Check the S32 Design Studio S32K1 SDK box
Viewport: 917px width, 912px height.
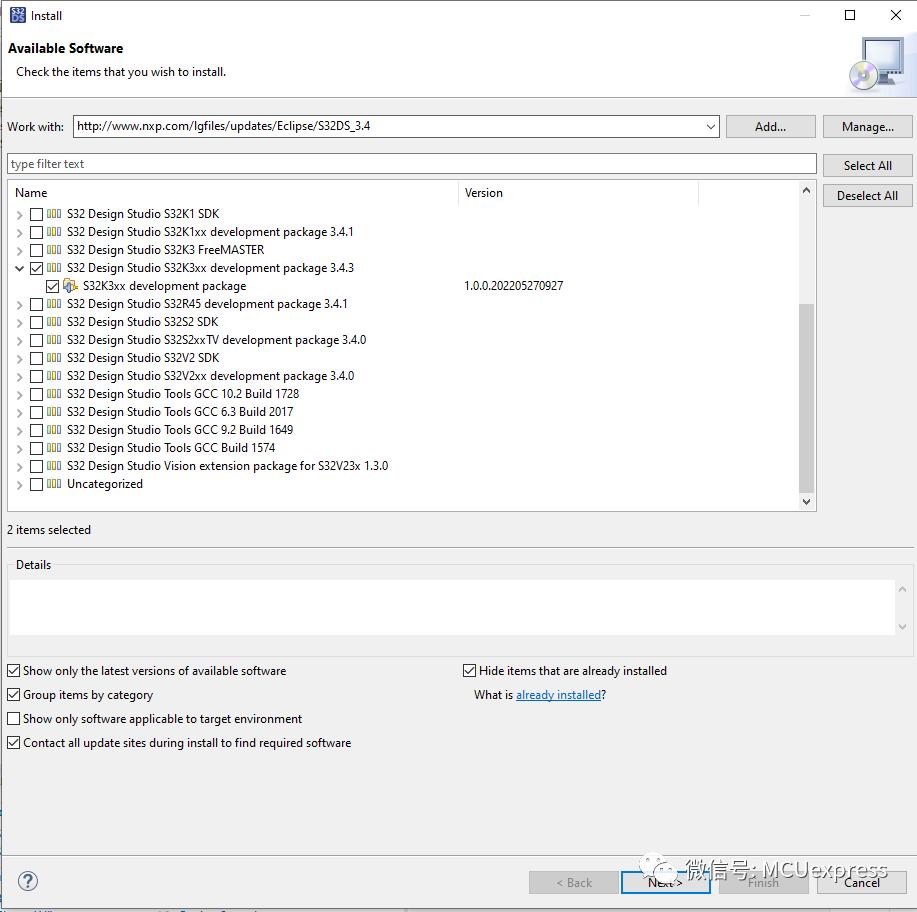[36, 214]
